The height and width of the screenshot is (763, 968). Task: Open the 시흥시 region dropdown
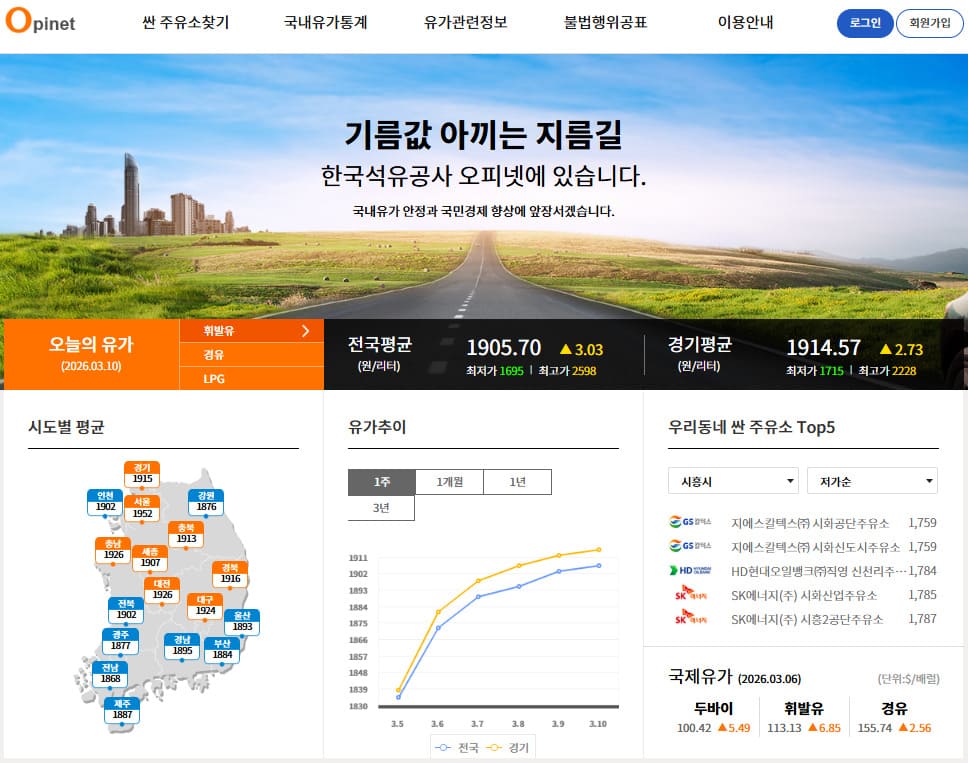click(733, 481)
